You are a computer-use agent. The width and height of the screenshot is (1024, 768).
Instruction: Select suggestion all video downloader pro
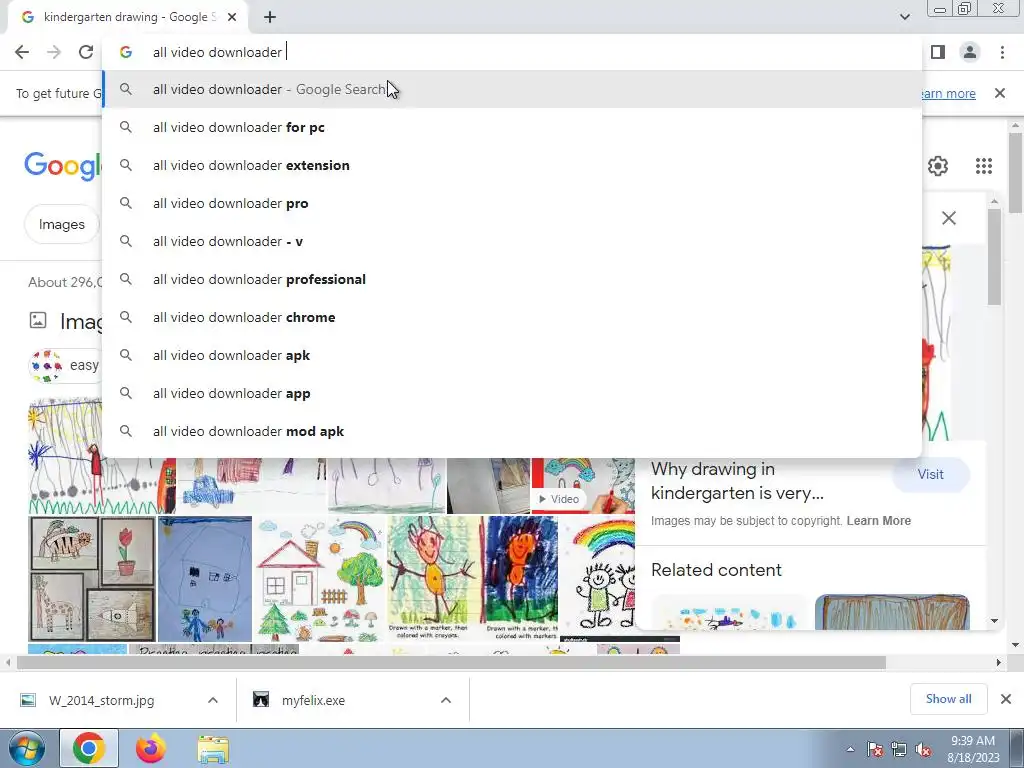[512, 203]
